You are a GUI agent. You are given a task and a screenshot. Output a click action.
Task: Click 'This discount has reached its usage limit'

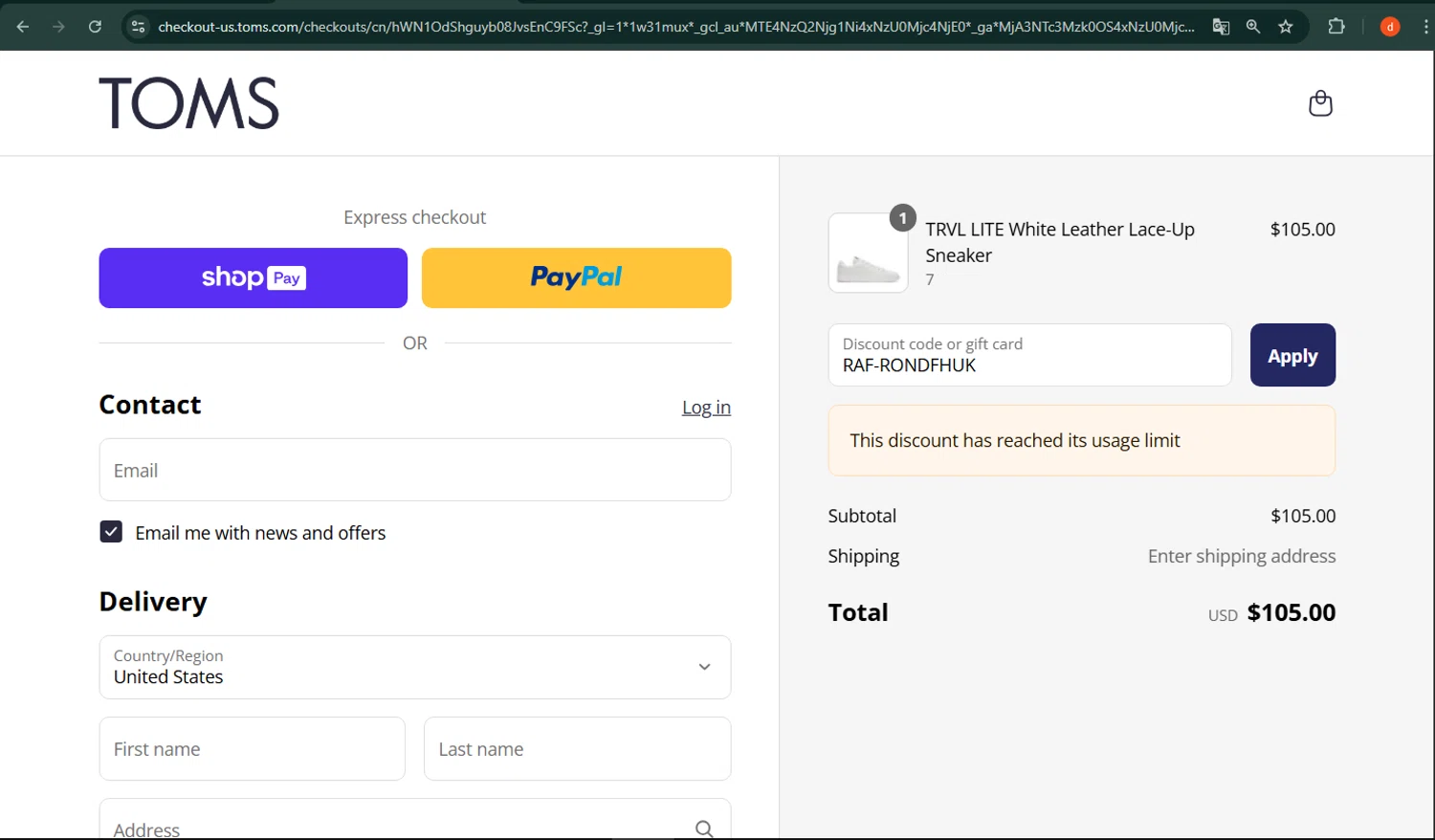(x=1015, y=440)
